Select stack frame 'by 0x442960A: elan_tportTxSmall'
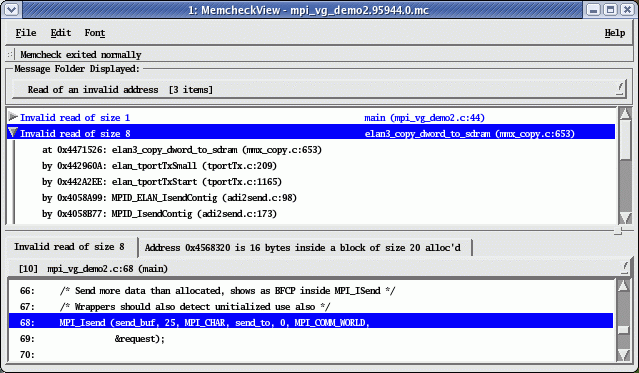639x373 pixels. (159, 166)
